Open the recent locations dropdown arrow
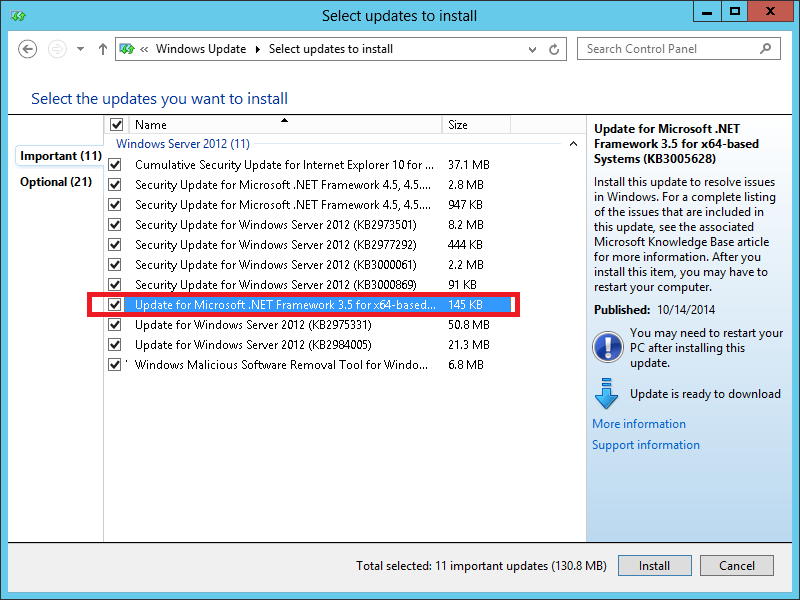Viewport: 800px width, 600px height. (80, 49)
